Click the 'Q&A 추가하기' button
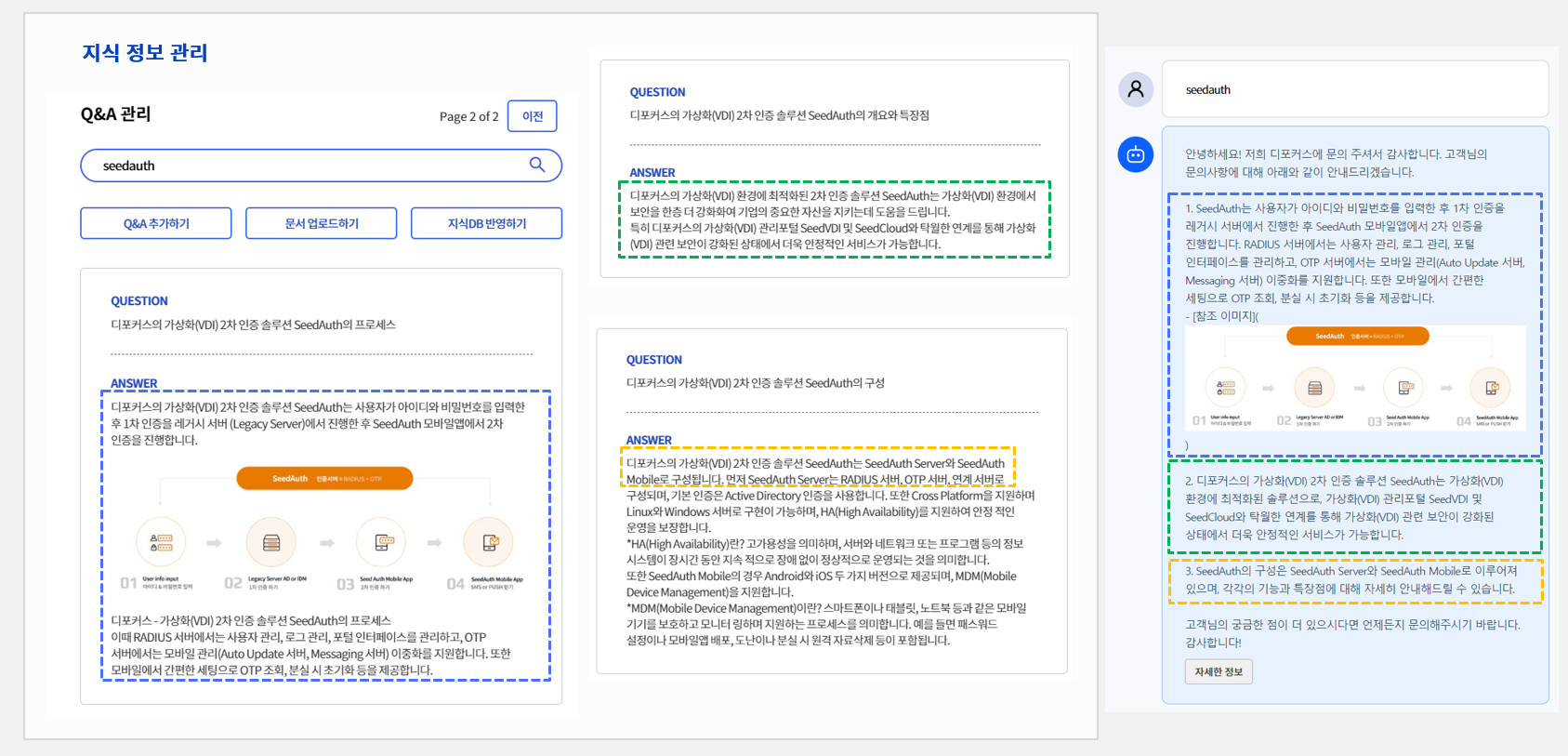Viewport: 1568px width, 756px height. click(x=156, y=223)
